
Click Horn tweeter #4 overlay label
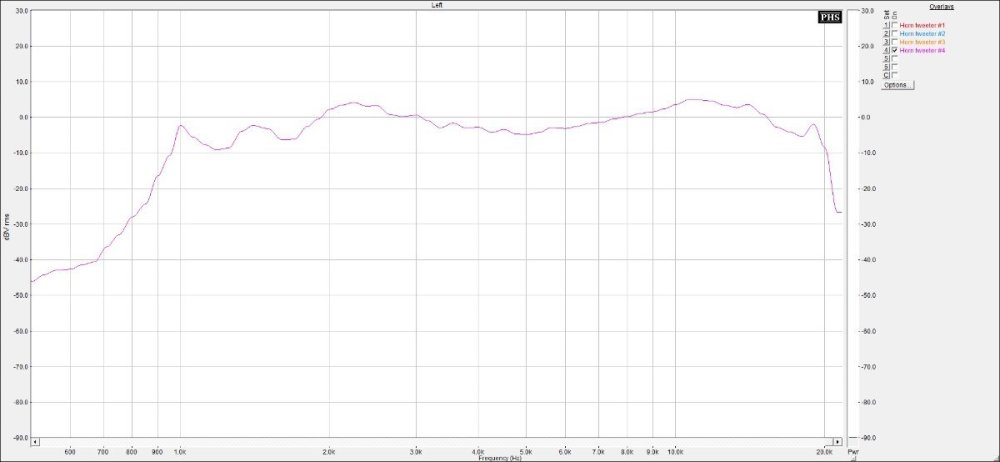click(x=922, y=51)
